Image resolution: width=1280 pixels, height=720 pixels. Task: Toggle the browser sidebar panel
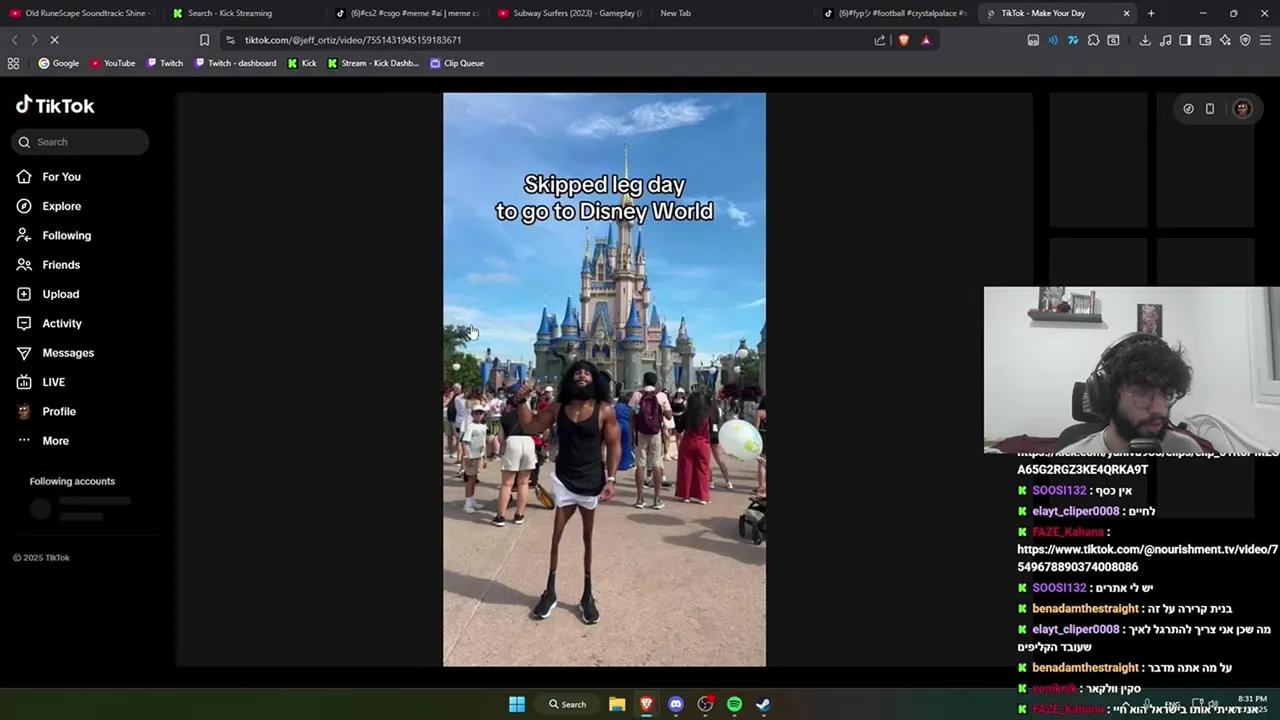coord(1185,40)
